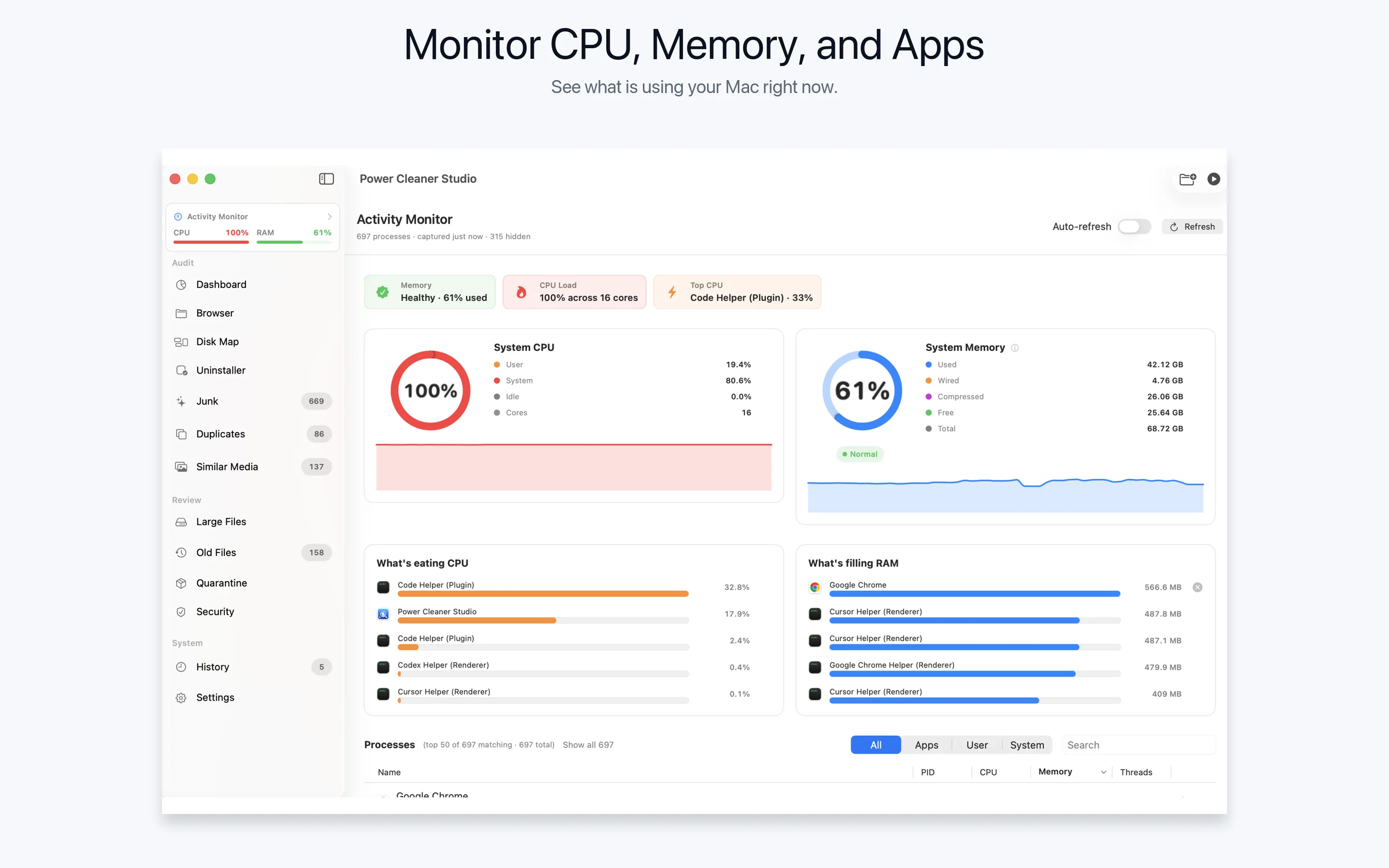
Task: Click the CPU Load 100% across 16 cores card
Action: (574, 292)
